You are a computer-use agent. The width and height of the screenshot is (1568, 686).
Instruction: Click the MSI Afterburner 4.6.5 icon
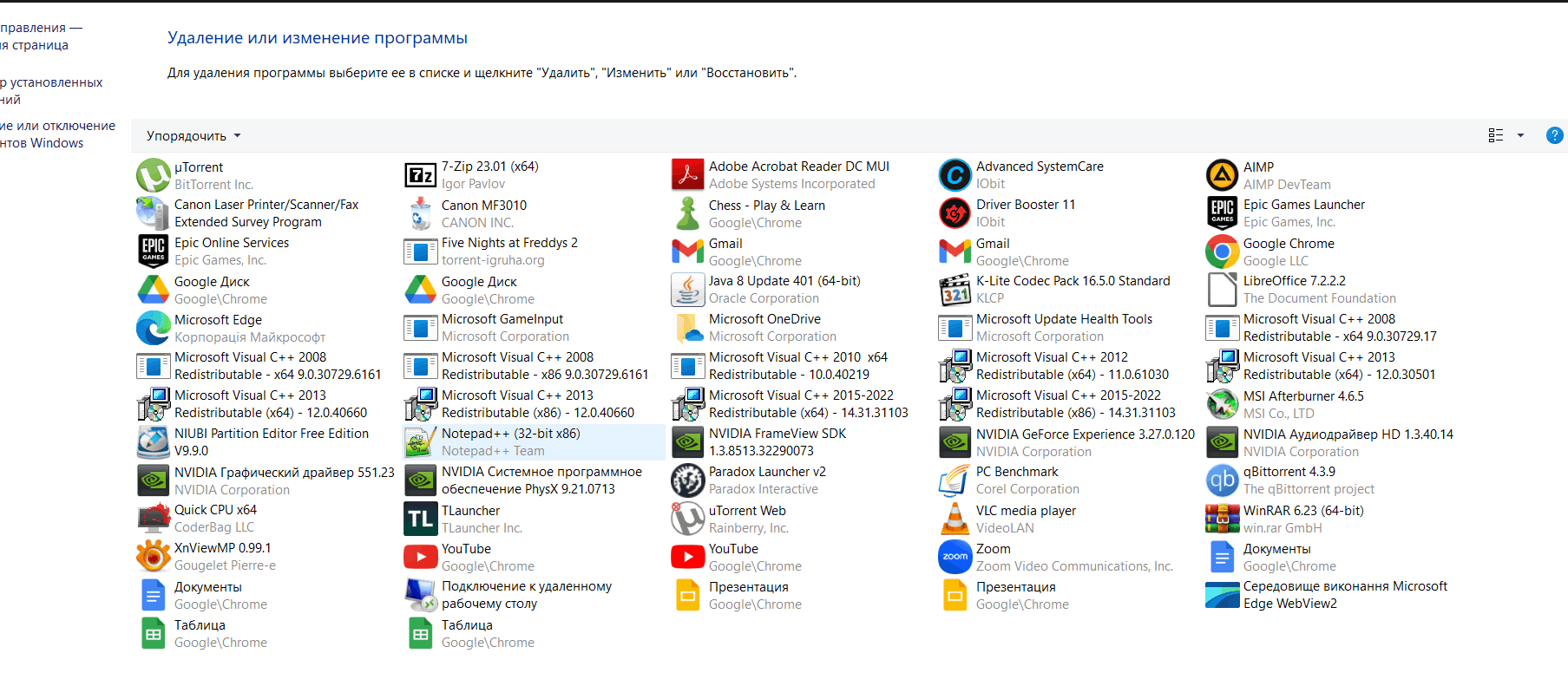(1223, 404)
